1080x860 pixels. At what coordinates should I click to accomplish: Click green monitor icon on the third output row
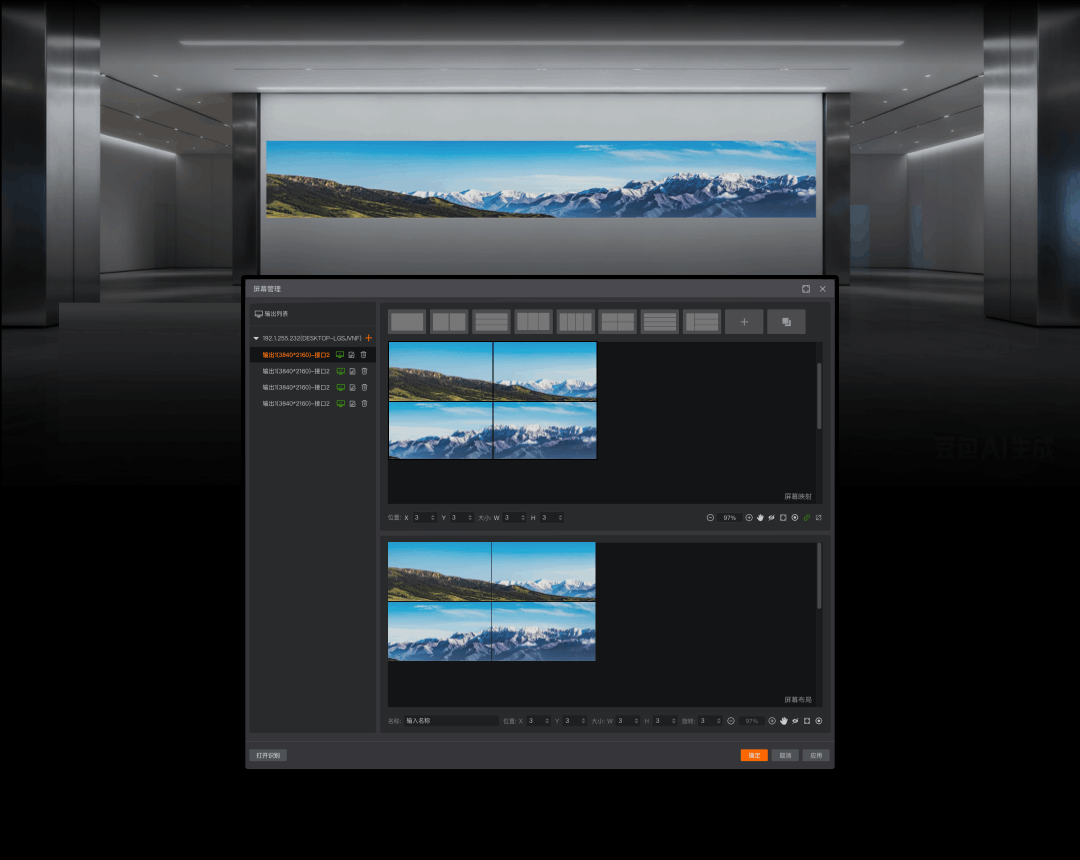pos(340,388)
